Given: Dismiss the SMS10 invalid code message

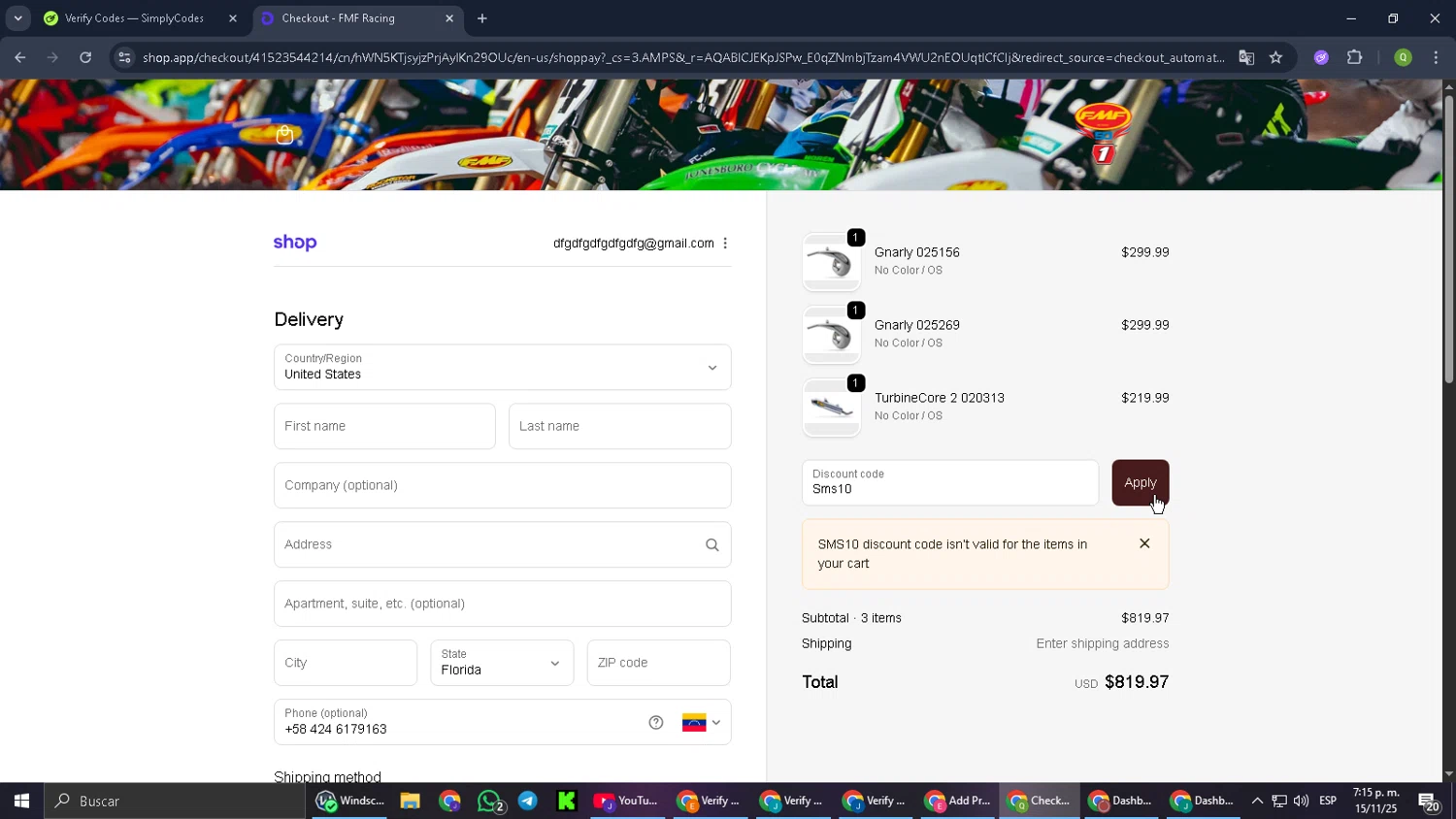Looking at the screenshot, I should [1144, 544].
